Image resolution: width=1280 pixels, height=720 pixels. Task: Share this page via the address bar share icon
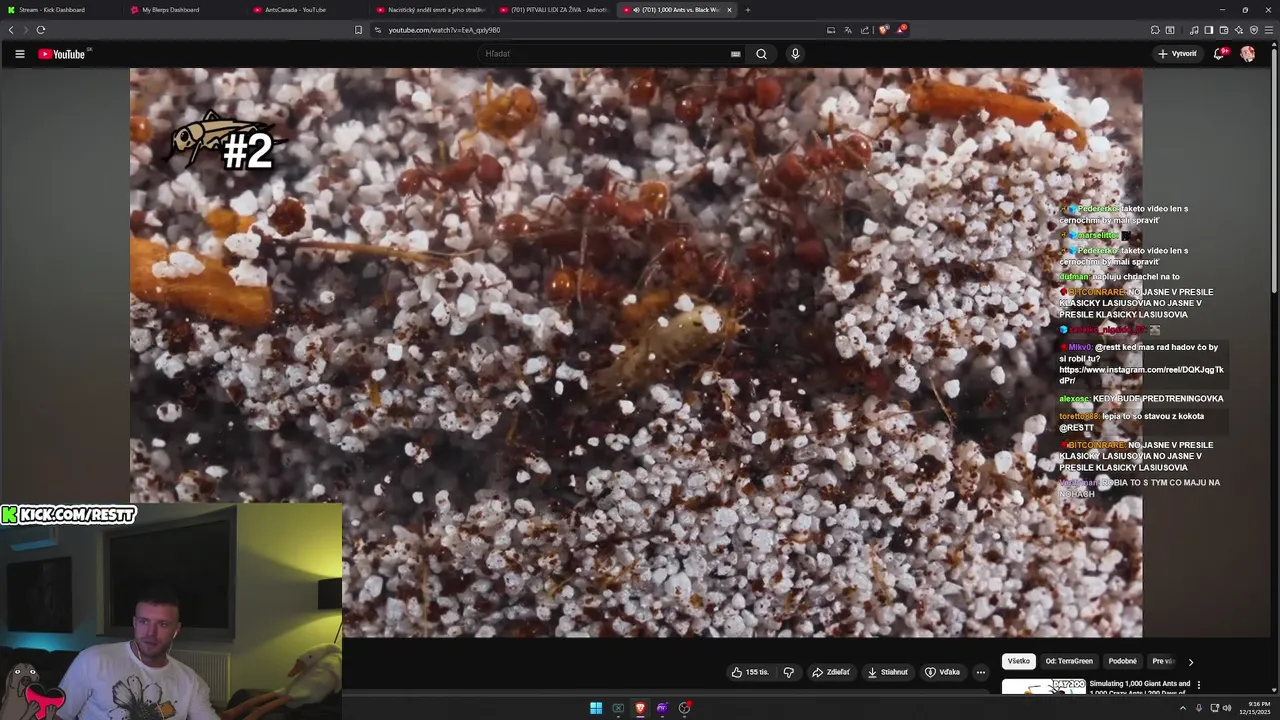coord(863,30)
